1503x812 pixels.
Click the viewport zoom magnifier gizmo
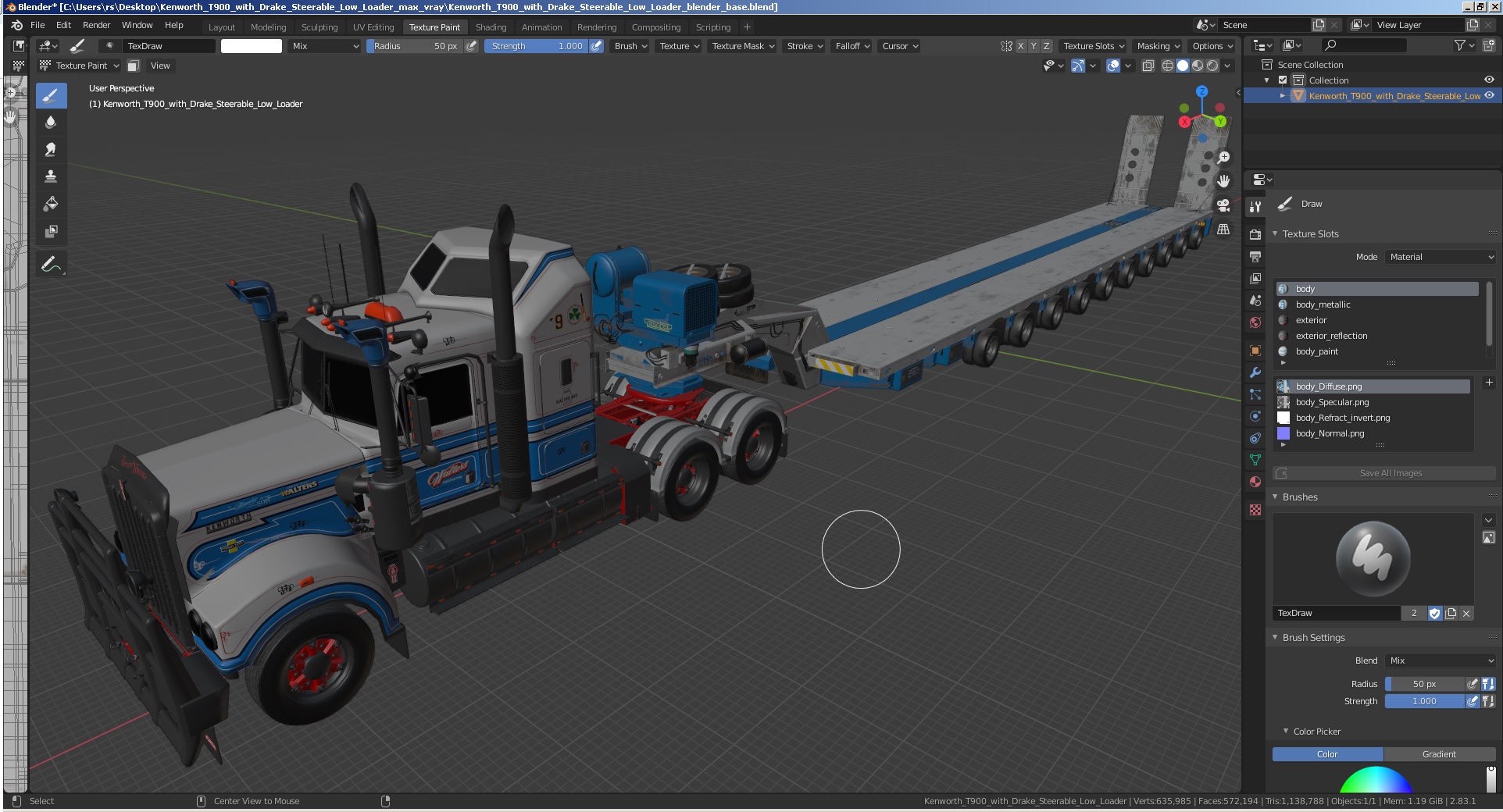point(1223,158)
